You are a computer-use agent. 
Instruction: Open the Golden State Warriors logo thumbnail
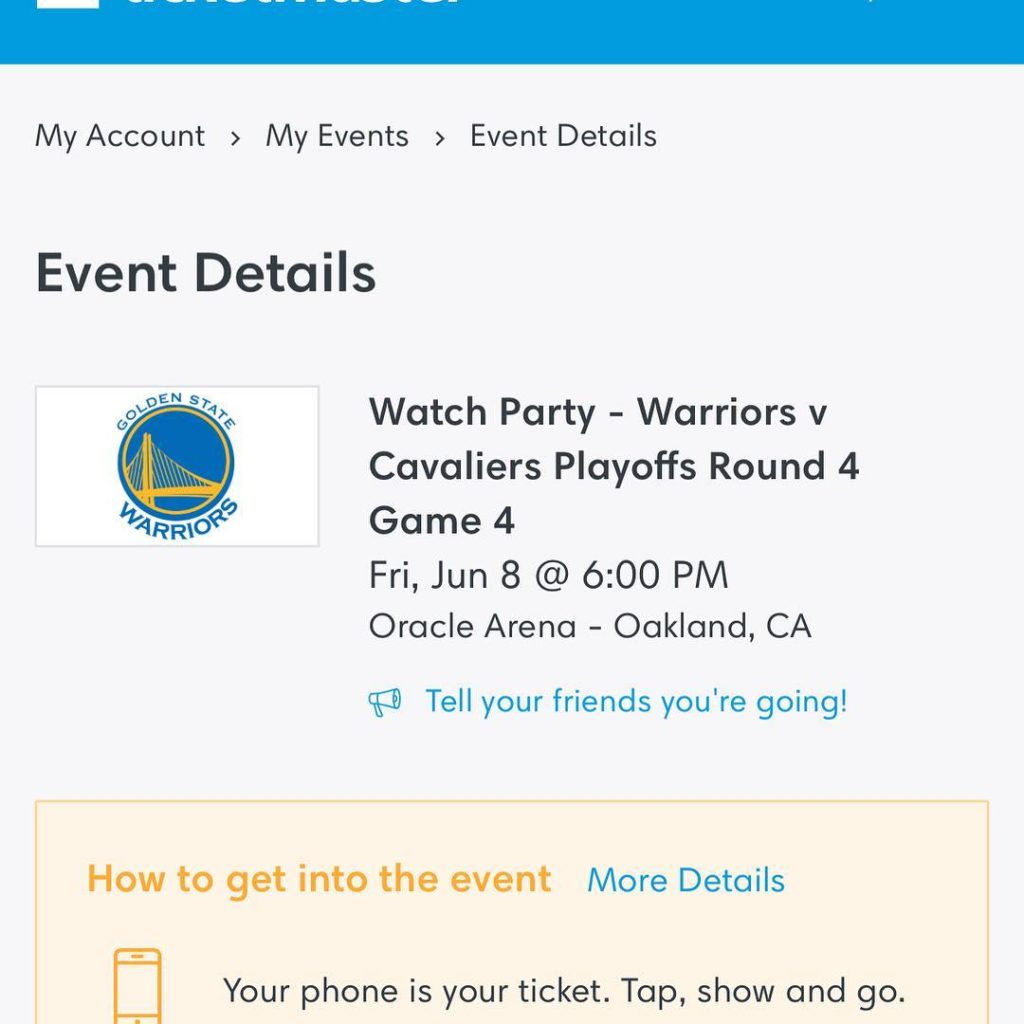click(177, 466)
